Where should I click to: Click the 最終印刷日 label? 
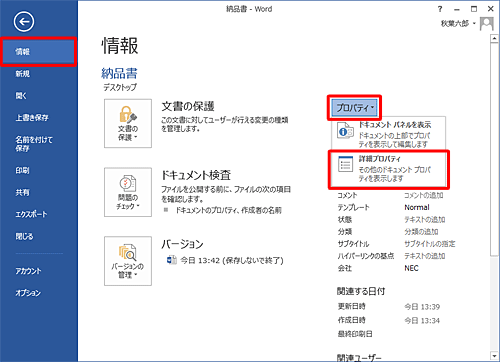pos(355,334)
